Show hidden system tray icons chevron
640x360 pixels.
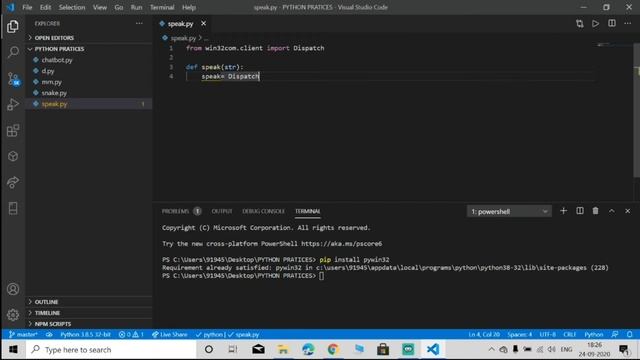pyautogui.click(x=491, y=349)
